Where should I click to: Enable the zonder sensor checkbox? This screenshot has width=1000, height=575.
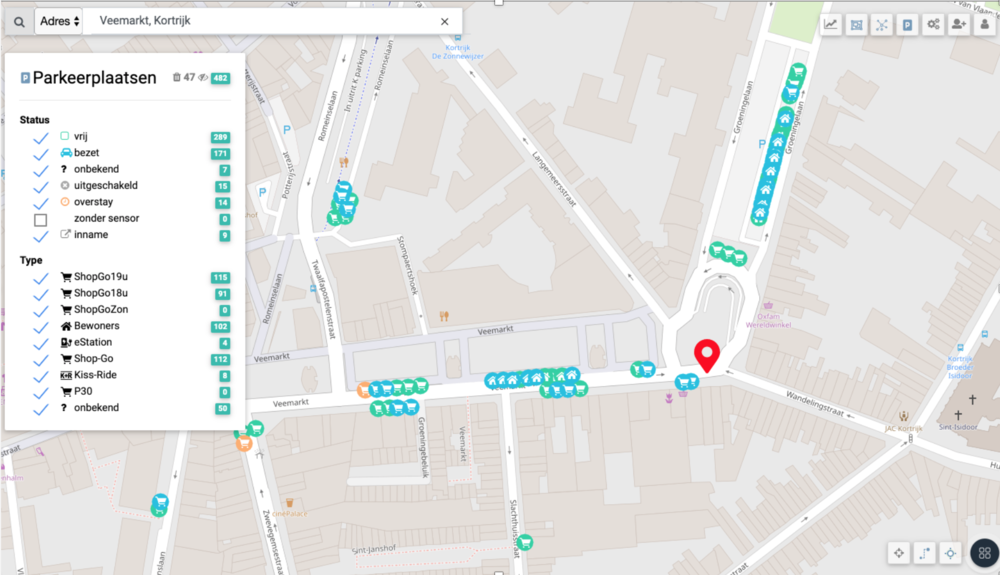tap(41, 220)
